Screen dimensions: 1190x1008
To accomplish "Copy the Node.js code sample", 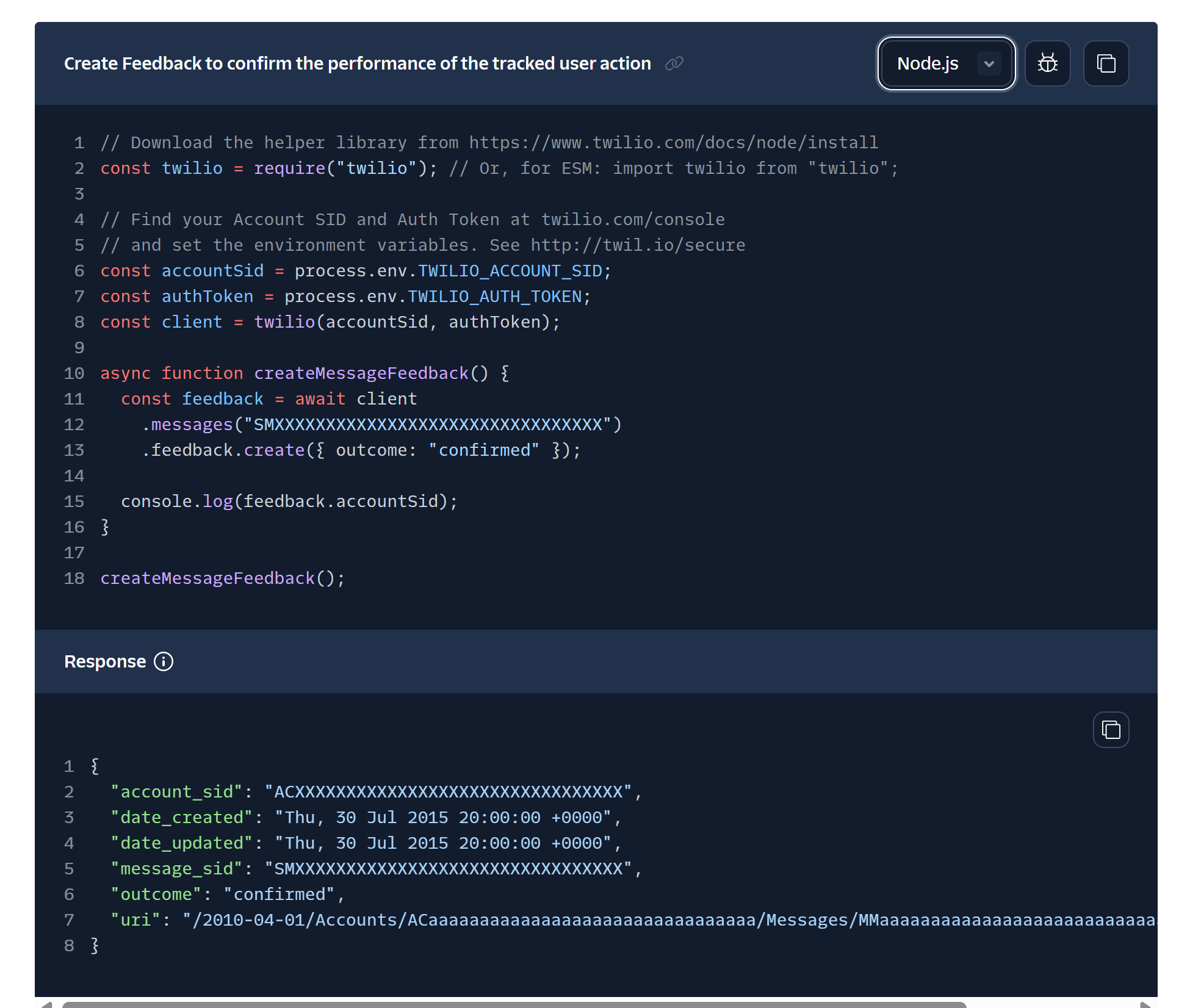I will click(1106, 63).
